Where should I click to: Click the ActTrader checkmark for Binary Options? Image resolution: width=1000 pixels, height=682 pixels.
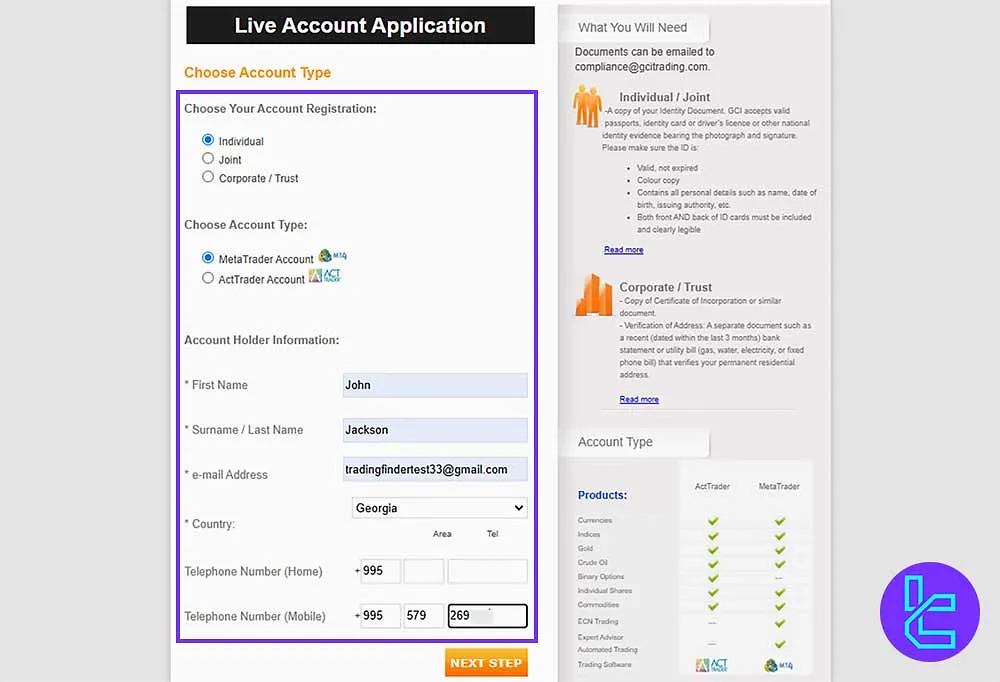(x=713, y=578)
